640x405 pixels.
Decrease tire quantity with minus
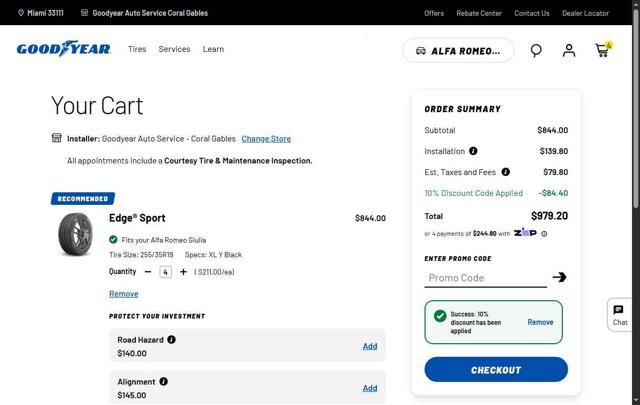click(x=148, y=272)
